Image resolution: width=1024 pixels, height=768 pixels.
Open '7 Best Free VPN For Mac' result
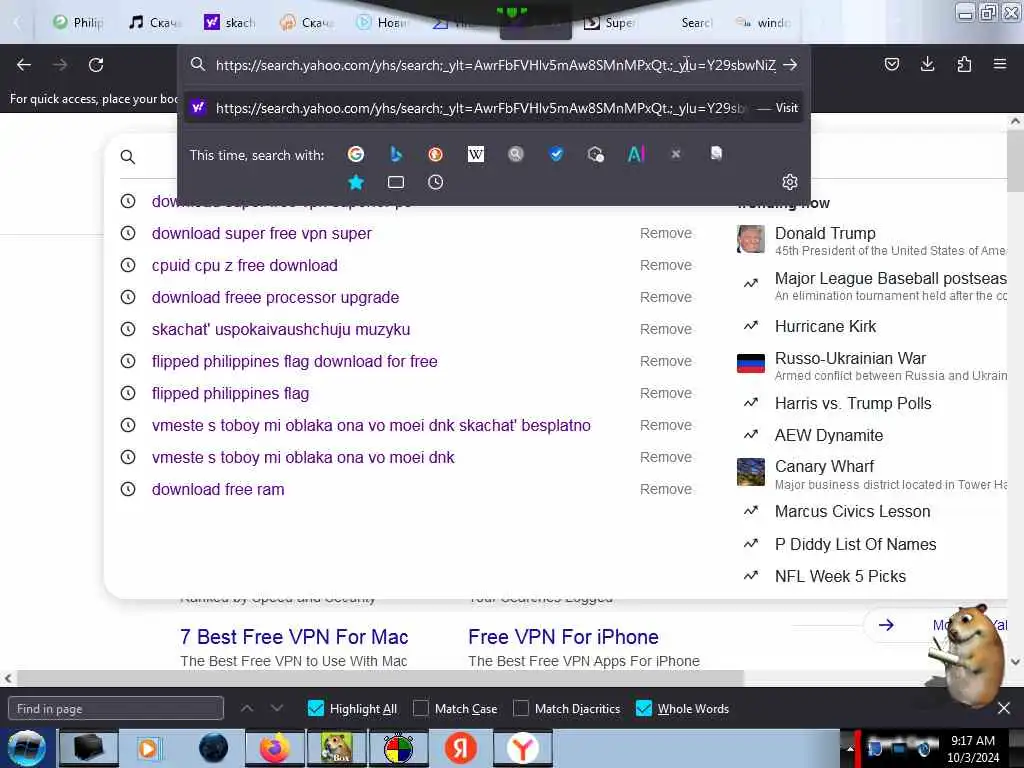tap(294, 637)
